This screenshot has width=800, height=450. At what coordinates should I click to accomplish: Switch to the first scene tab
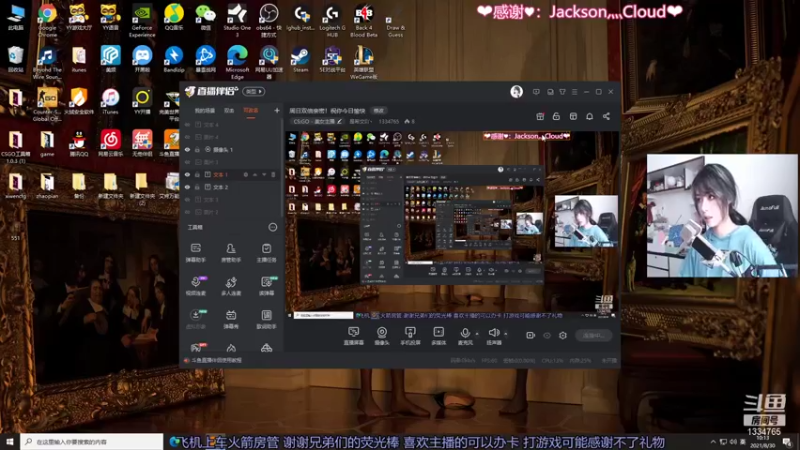[205, 110]
